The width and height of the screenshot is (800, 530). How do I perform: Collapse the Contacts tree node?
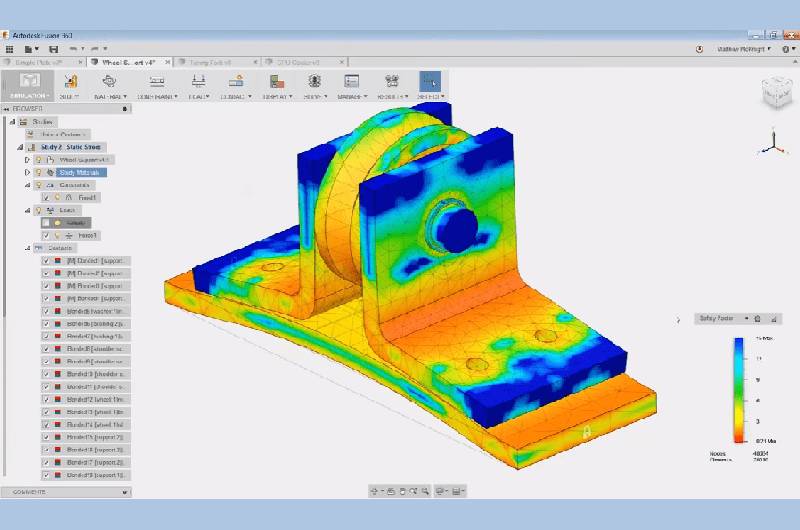pyautogui.click(x=28, y=248)
